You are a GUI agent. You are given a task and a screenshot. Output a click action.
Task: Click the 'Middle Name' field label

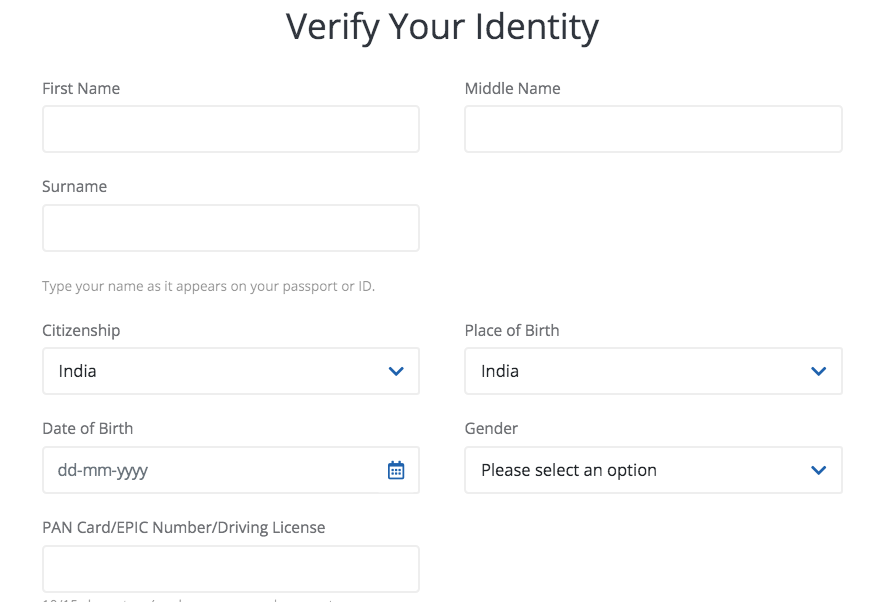512,88
